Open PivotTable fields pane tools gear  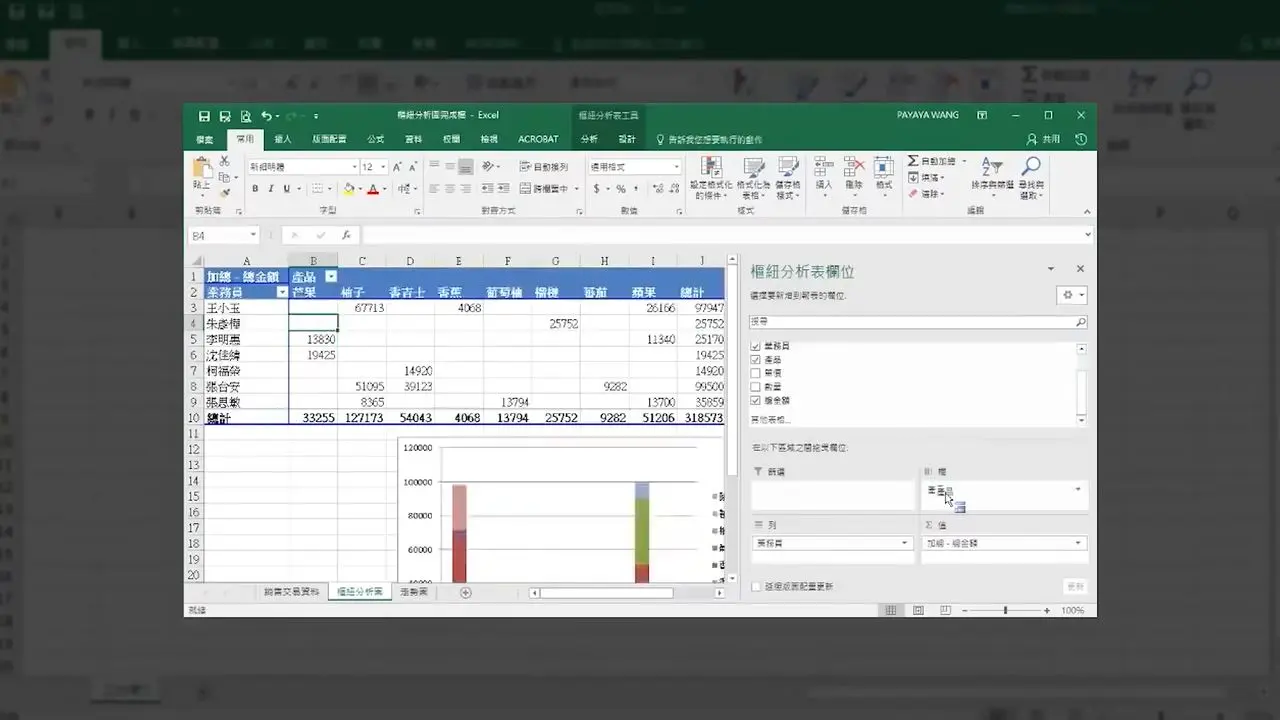[1071, 295]
